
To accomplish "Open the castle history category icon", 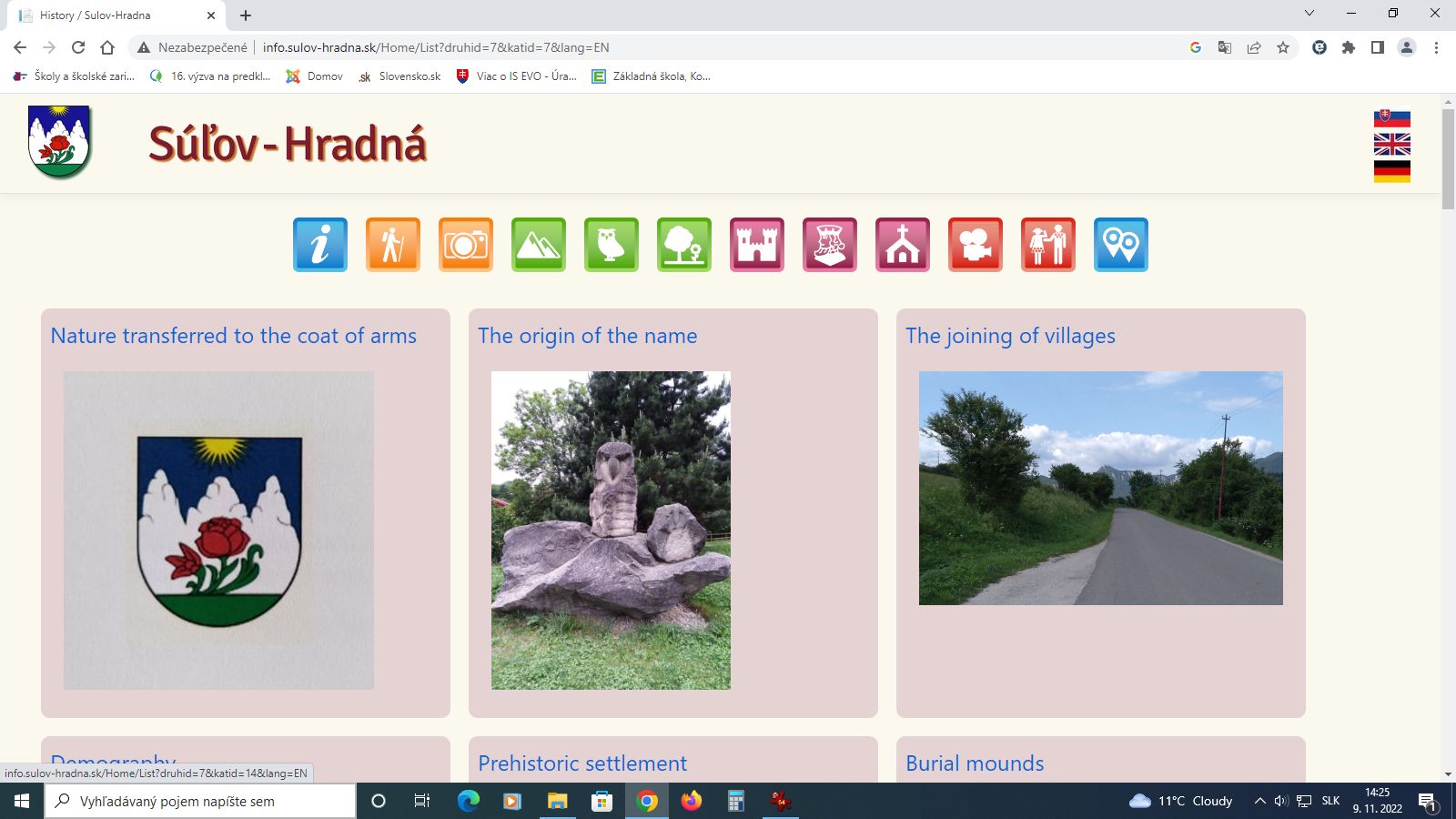I will (757, 245).
